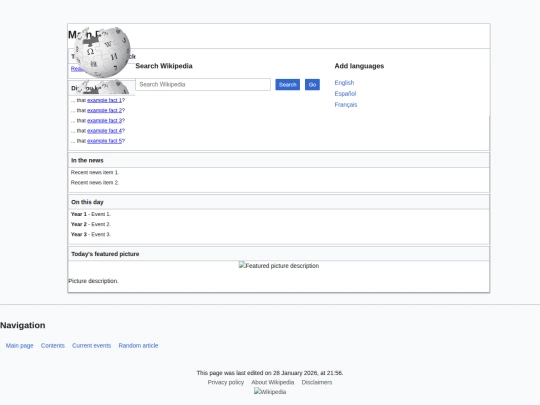Click the Year 2 - Event 2 entry
This screenshot has height=405, width=540.
click(x=91, y=224)
